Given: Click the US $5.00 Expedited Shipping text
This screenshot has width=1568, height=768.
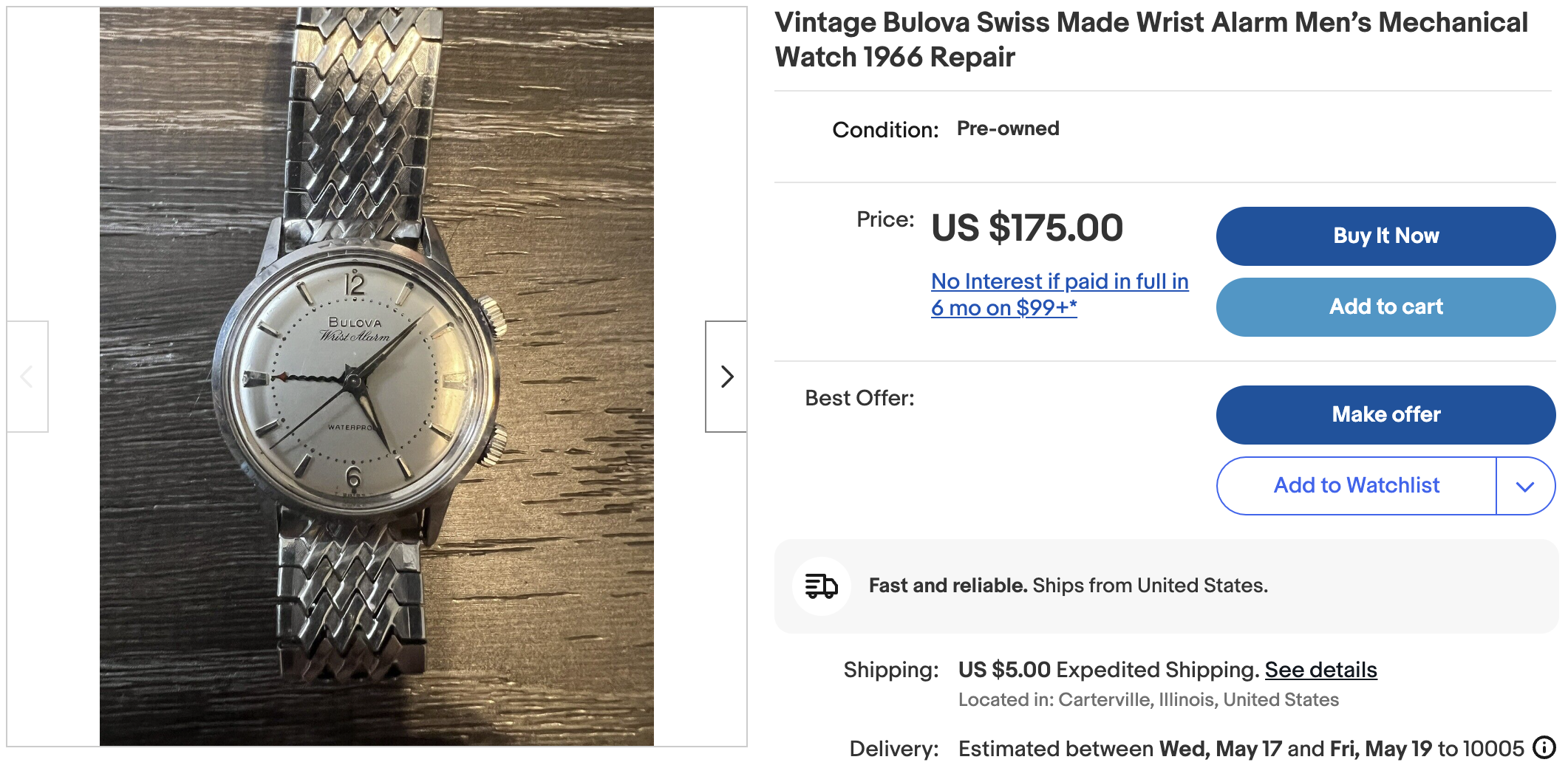Looking at the screenshot, I should [x=1108, y=670].
